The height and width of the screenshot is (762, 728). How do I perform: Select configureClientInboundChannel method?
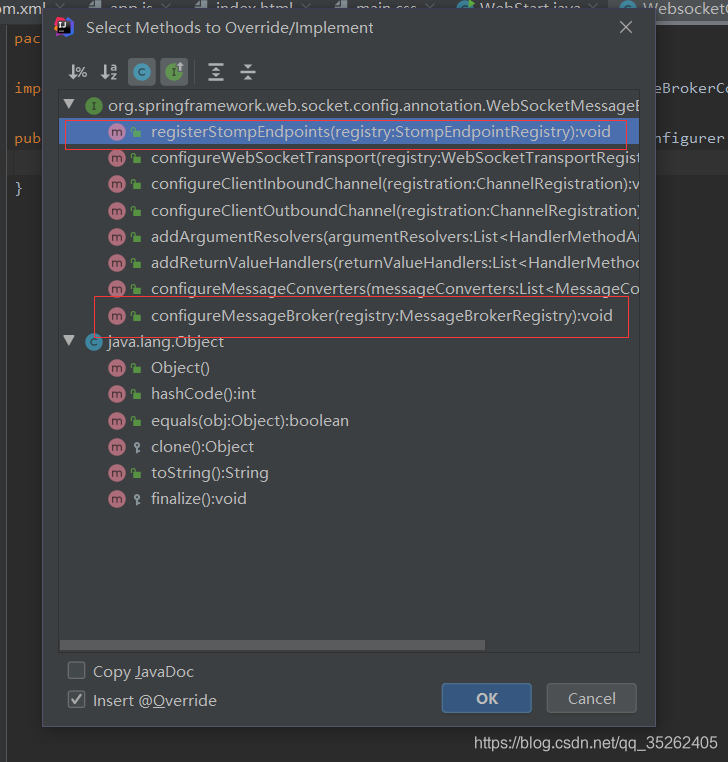click(x=349, y=184)
